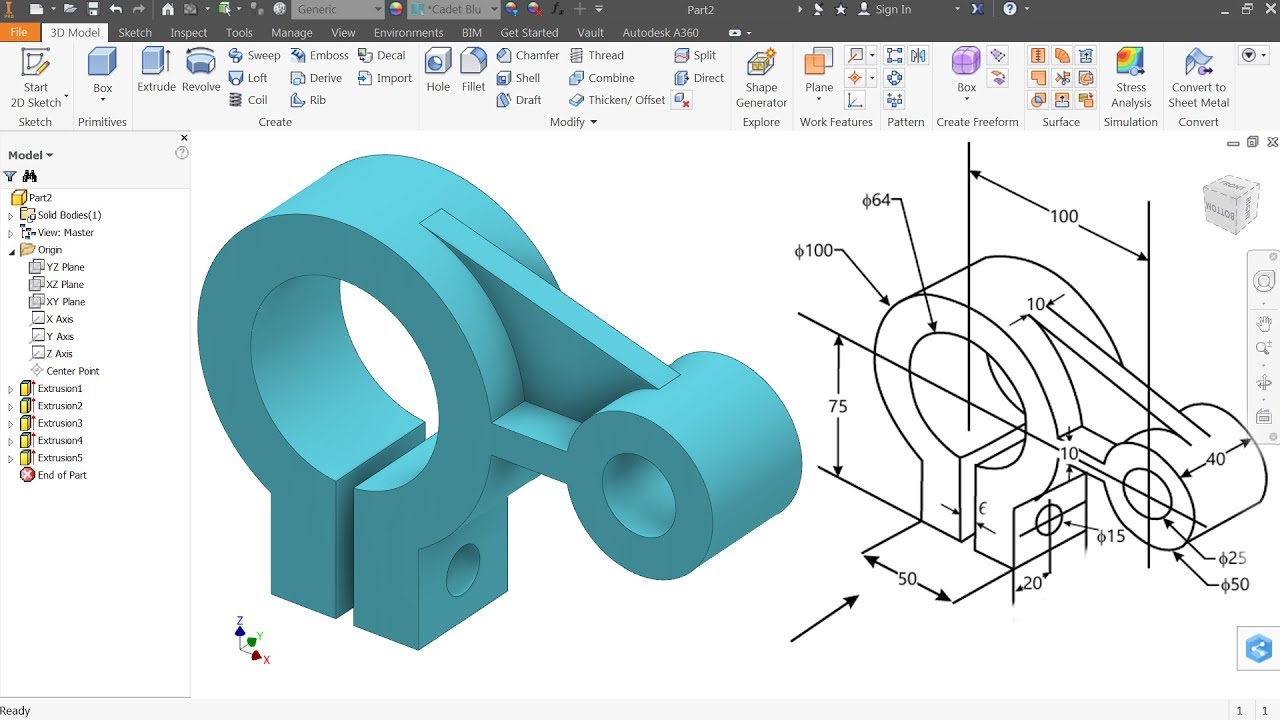The height and width of the screenshot is (720, 1280).
Task: Apply a Decal feature
Action: [x=381, y=56]
